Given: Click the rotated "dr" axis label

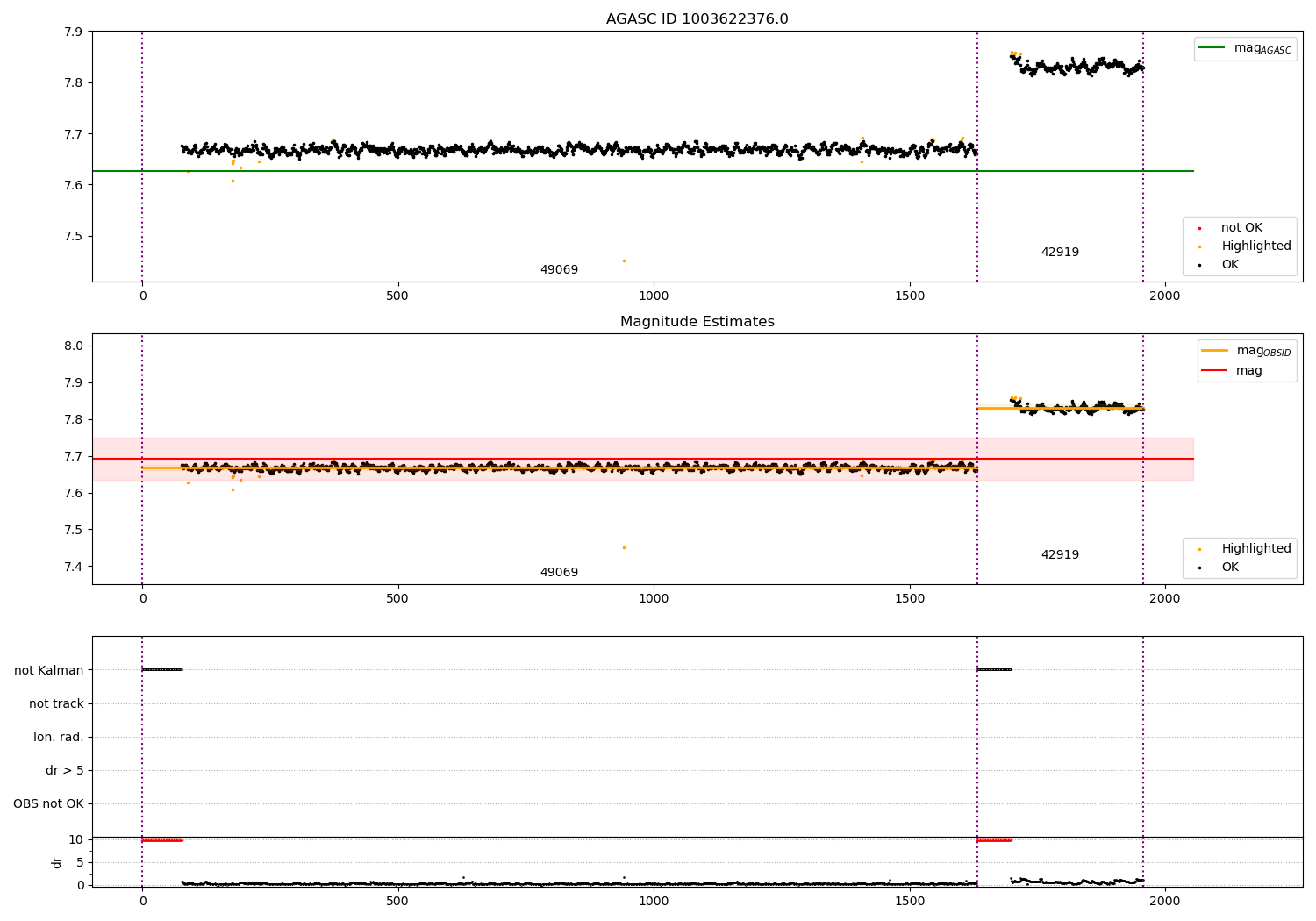Looking at the screenshot, I should 57,862.
